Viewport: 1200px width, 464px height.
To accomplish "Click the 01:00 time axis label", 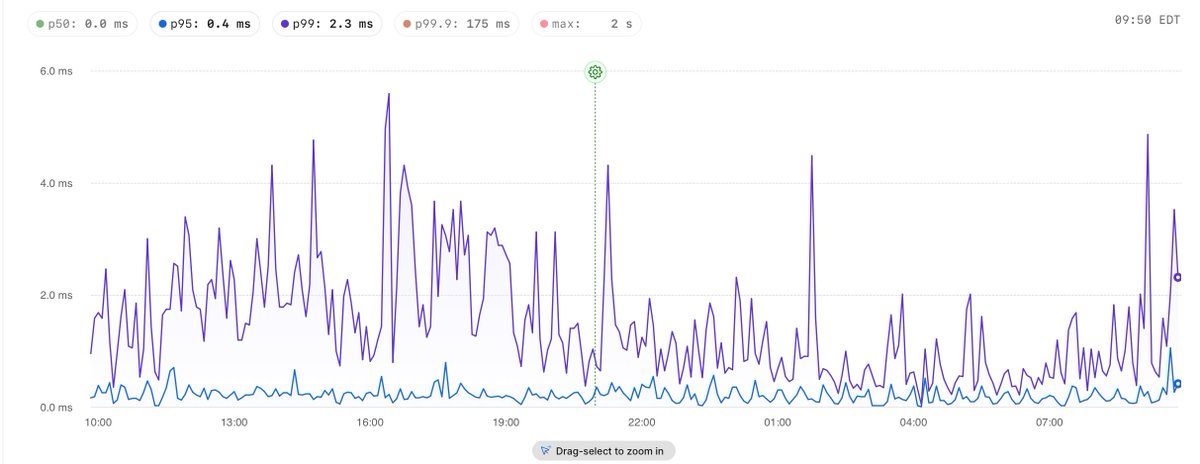I will [777, 423].
